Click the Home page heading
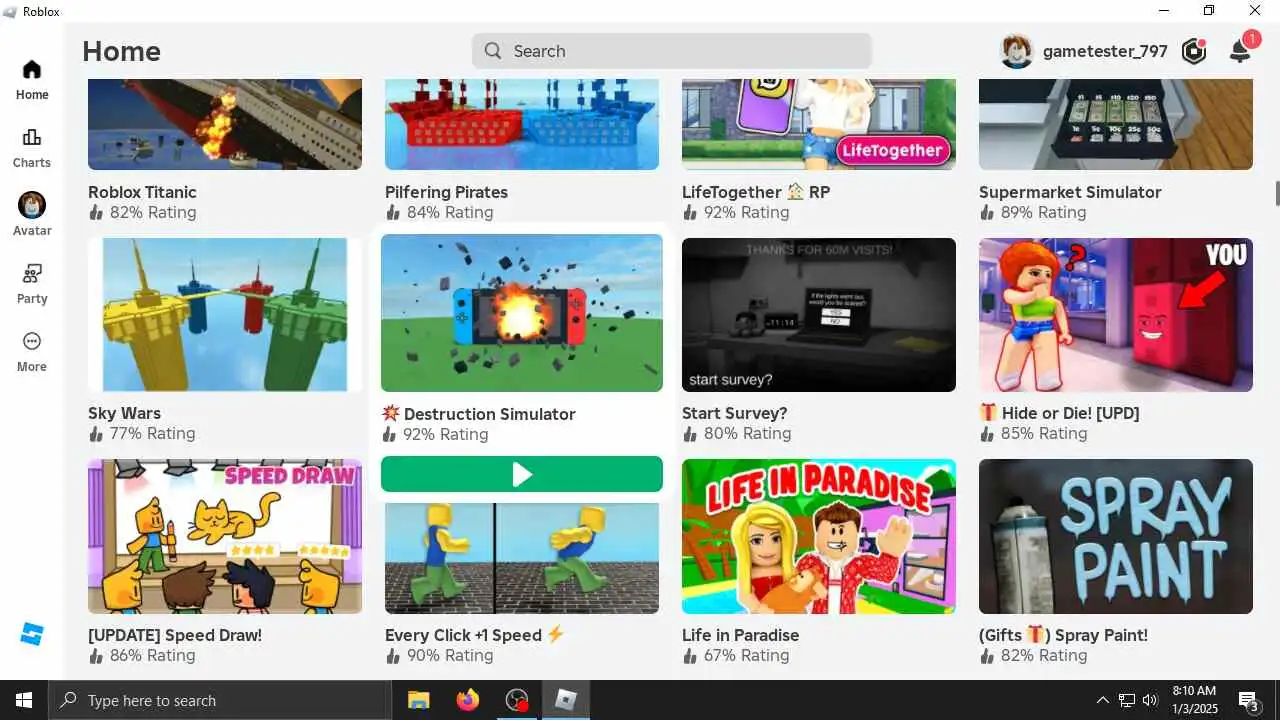 pyautogui.click(x=122, y=51)
